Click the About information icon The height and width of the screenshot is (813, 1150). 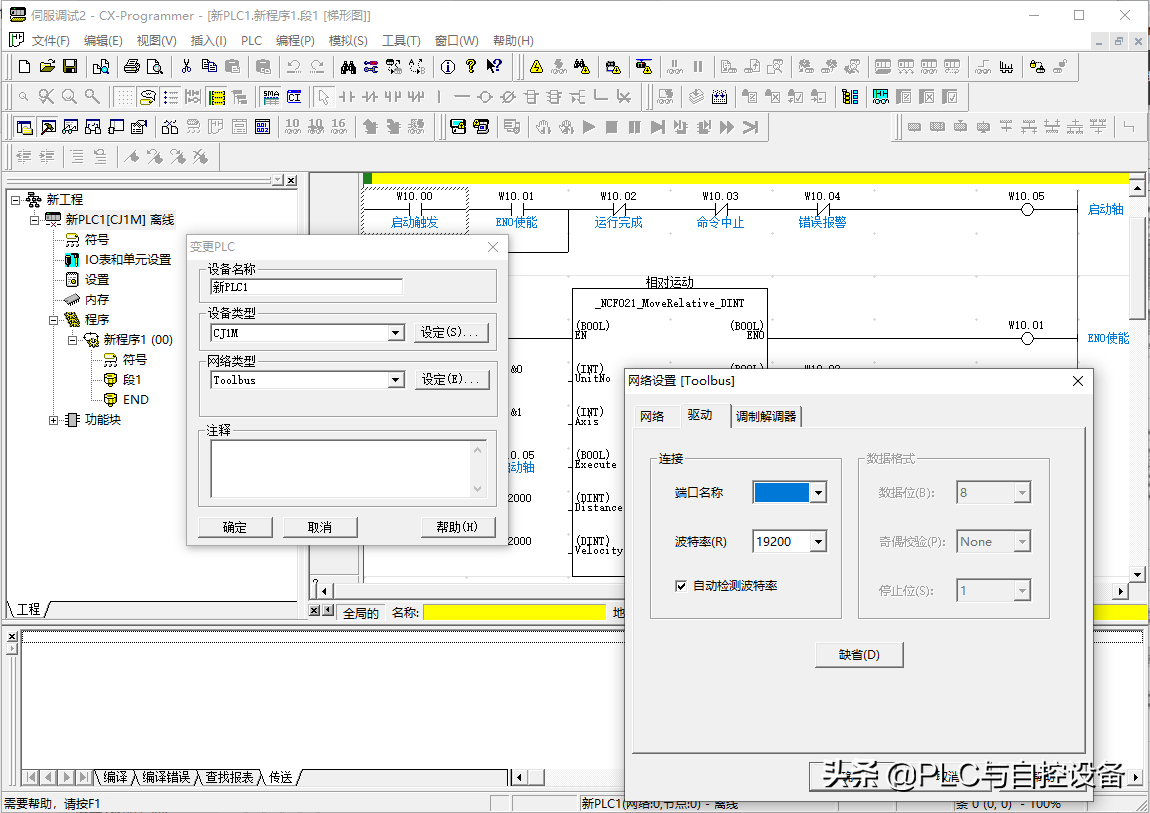point(447,67)
